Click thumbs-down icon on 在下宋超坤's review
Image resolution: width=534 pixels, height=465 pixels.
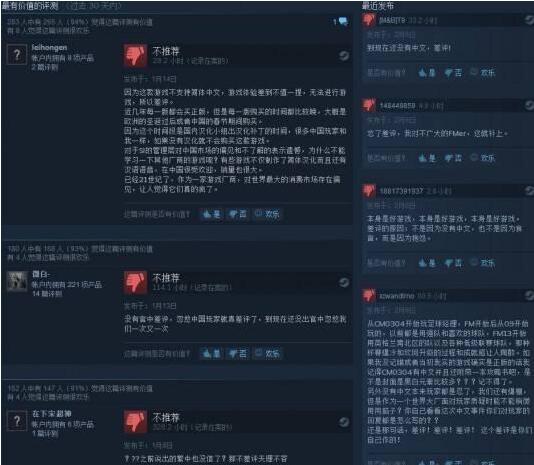coord(135,422)
